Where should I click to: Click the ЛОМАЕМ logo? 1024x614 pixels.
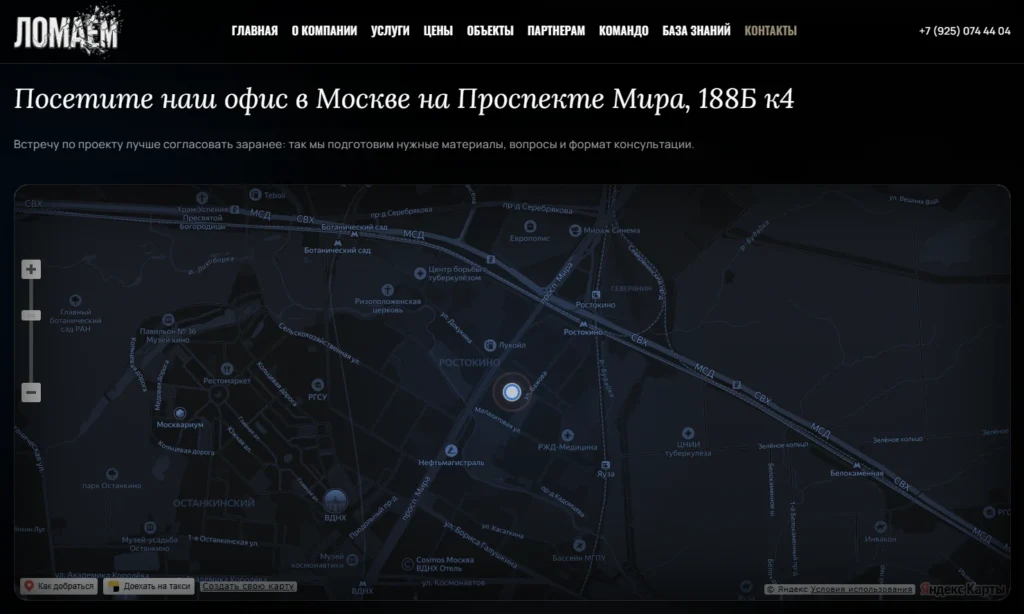(x=67, y=30)
